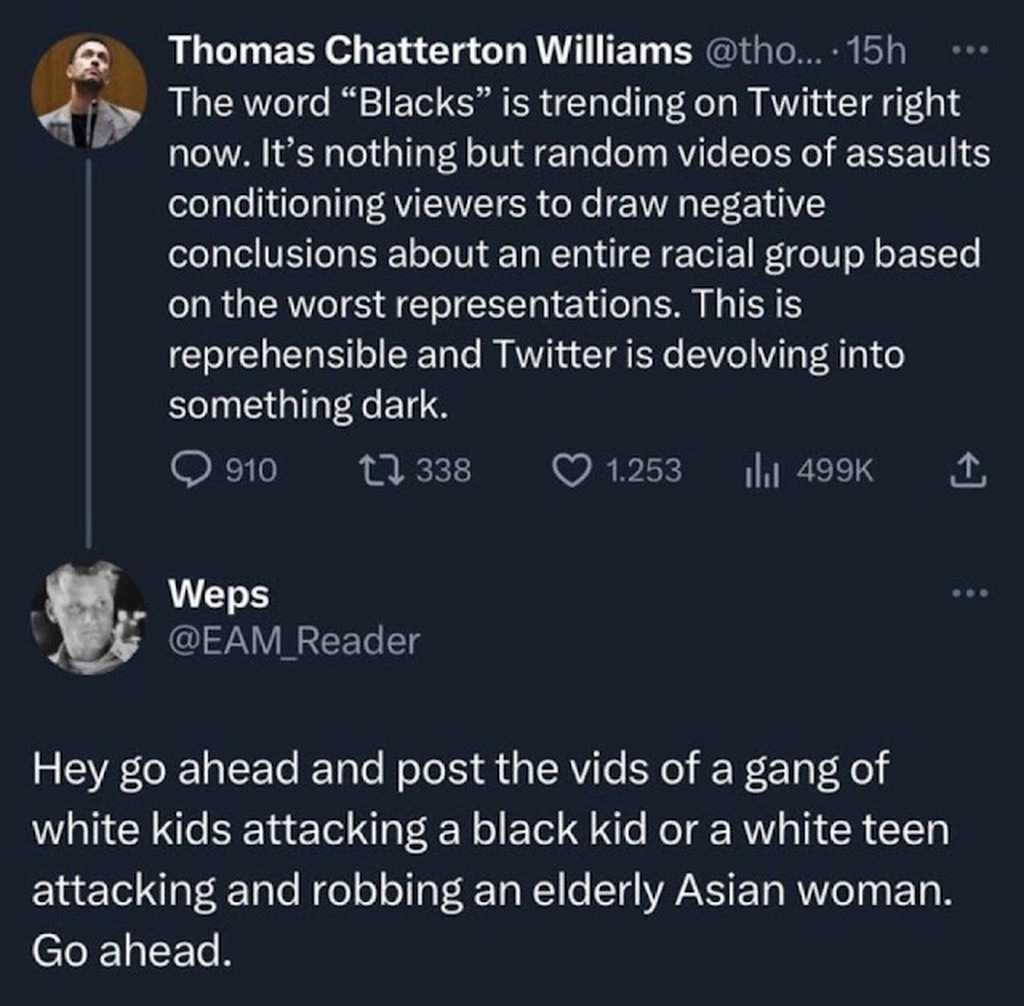
Task: Click the Weps display name
Action: (218, 594)
